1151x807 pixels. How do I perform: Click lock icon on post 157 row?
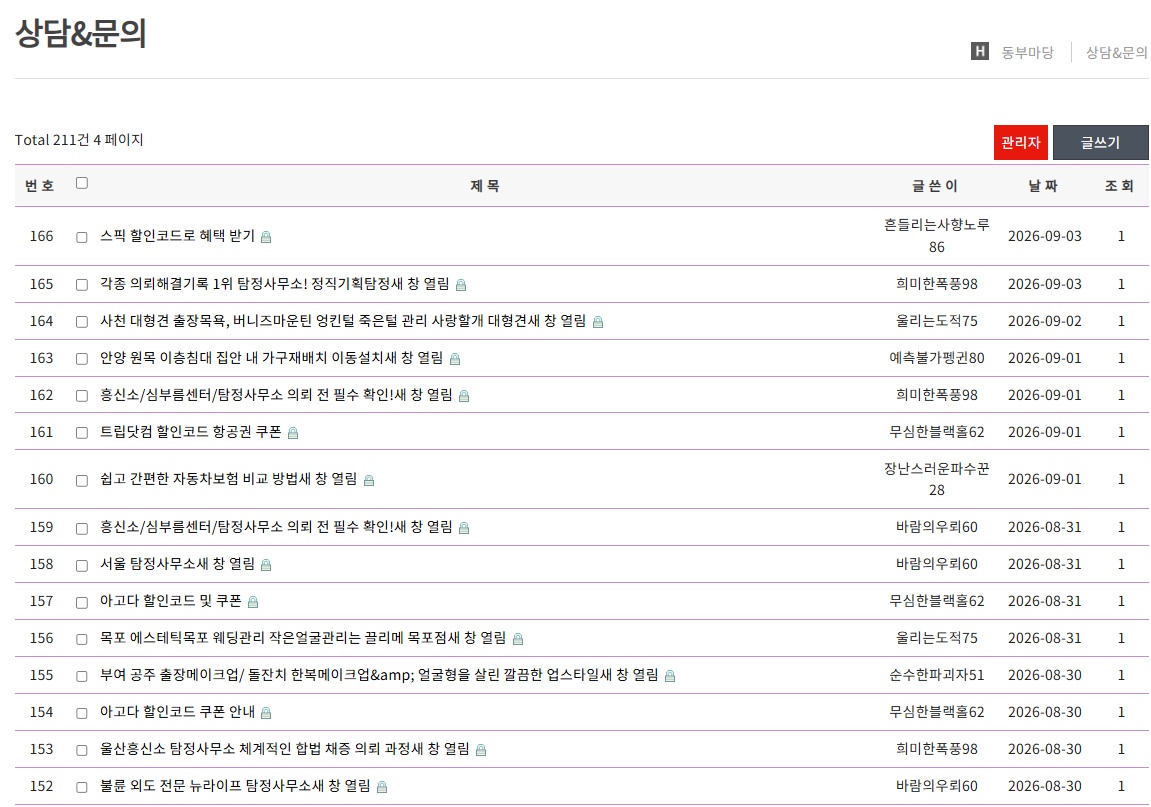coord(253,602)
